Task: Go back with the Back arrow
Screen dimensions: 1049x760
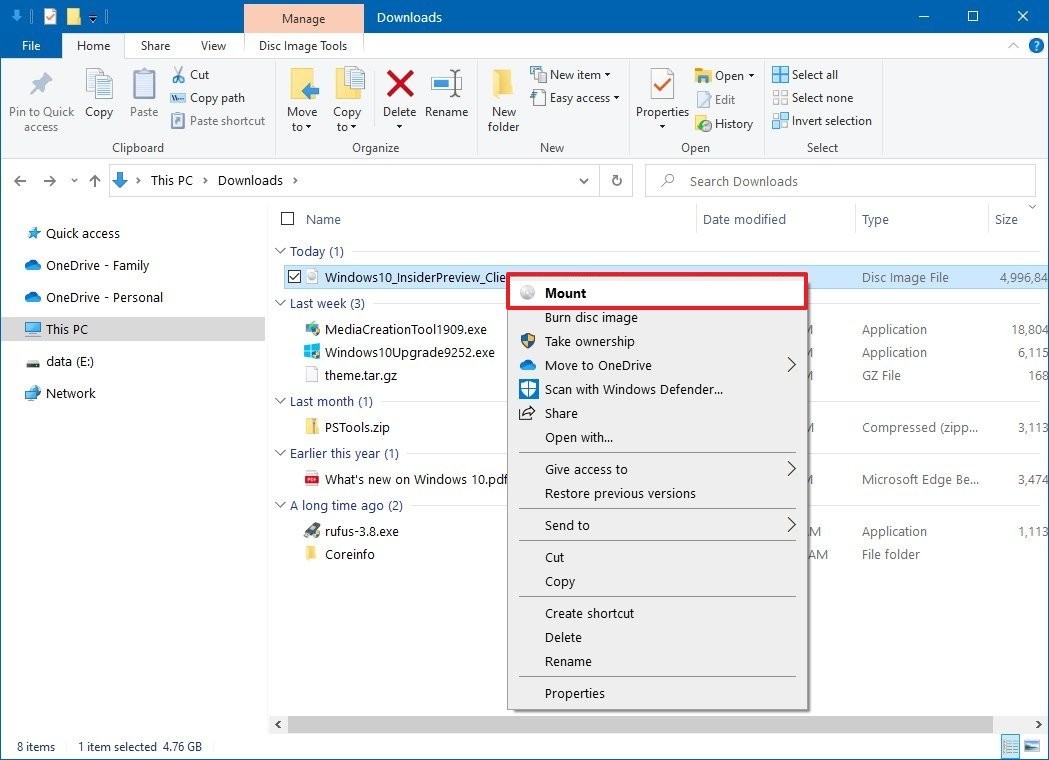Action: click(x=20, y=181)
